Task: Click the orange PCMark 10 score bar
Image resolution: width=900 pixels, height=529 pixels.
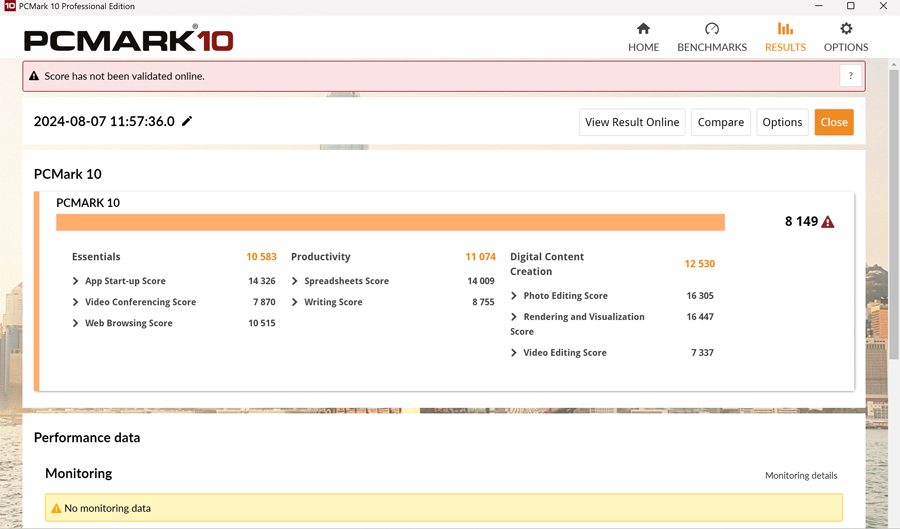Action: (390, 222)
